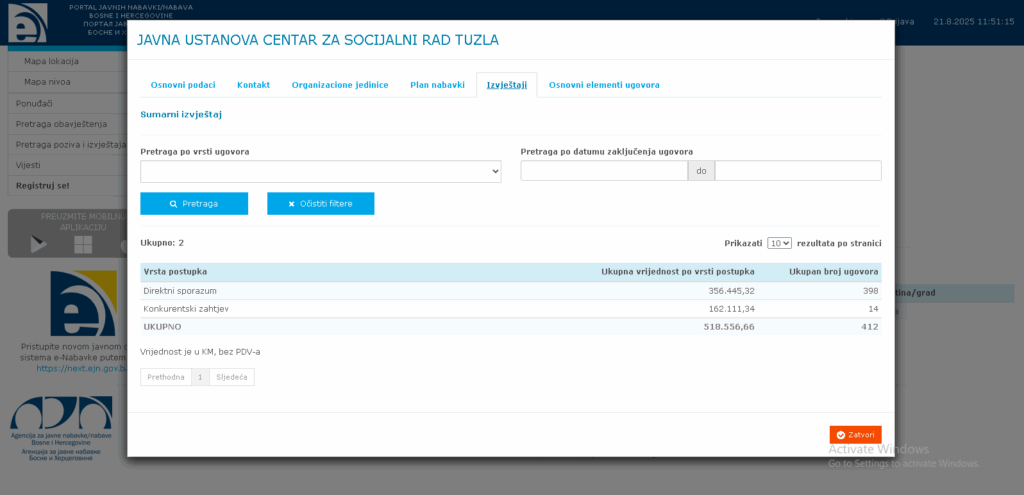Go to the Plan nabavki tab
The image size is (1024, 495).
coord(437,85)
